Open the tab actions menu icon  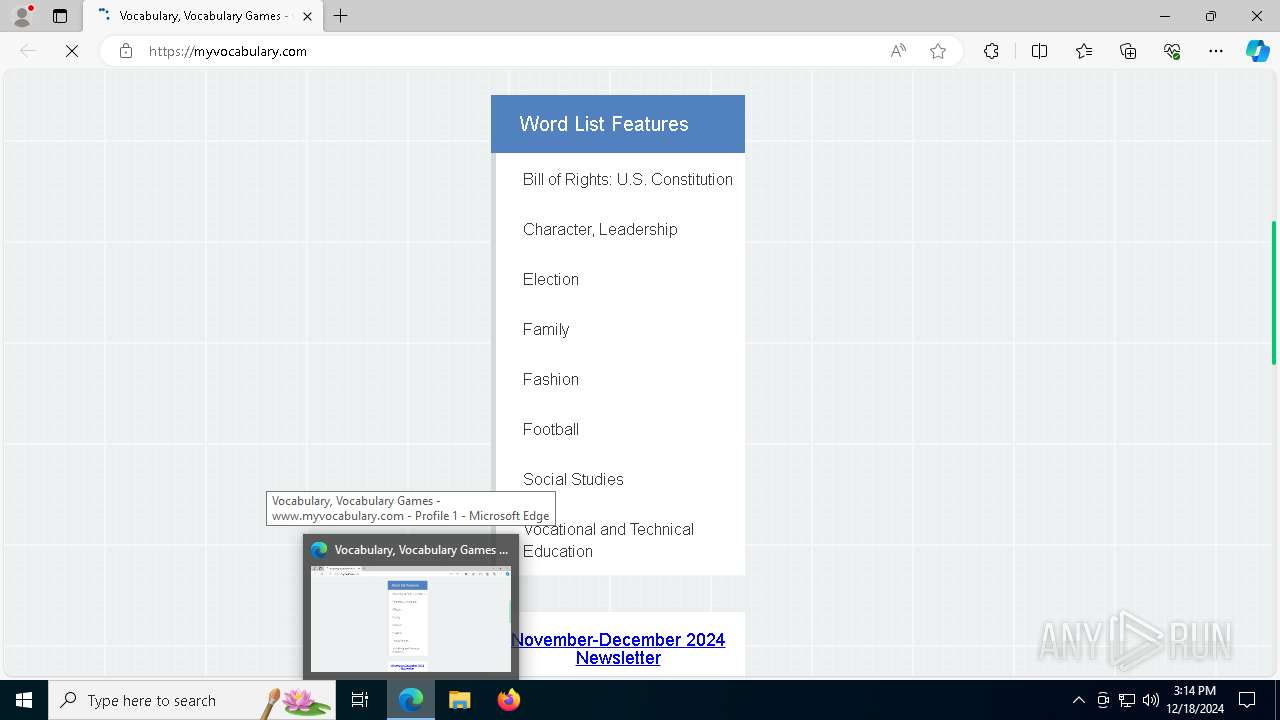click(60, 16)
